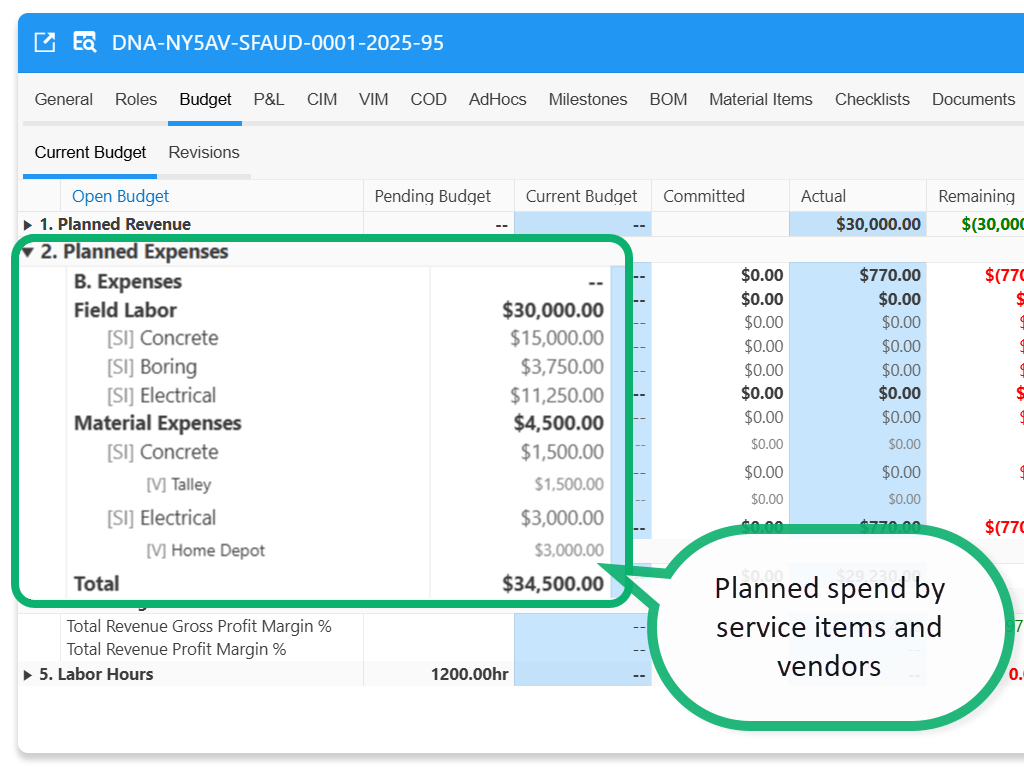1024x768 pixels.
Task: Switch to the General tab
Action: point(63,99)
